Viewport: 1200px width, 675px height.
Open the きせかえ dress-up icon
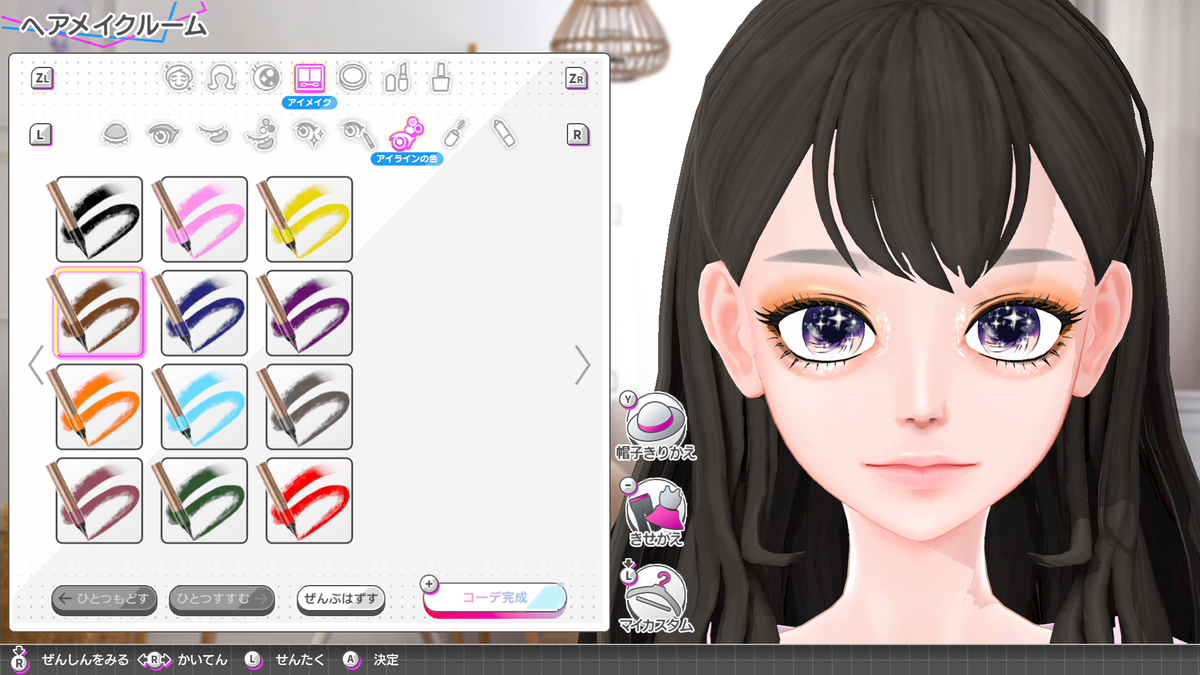click(x=655, y=509)
